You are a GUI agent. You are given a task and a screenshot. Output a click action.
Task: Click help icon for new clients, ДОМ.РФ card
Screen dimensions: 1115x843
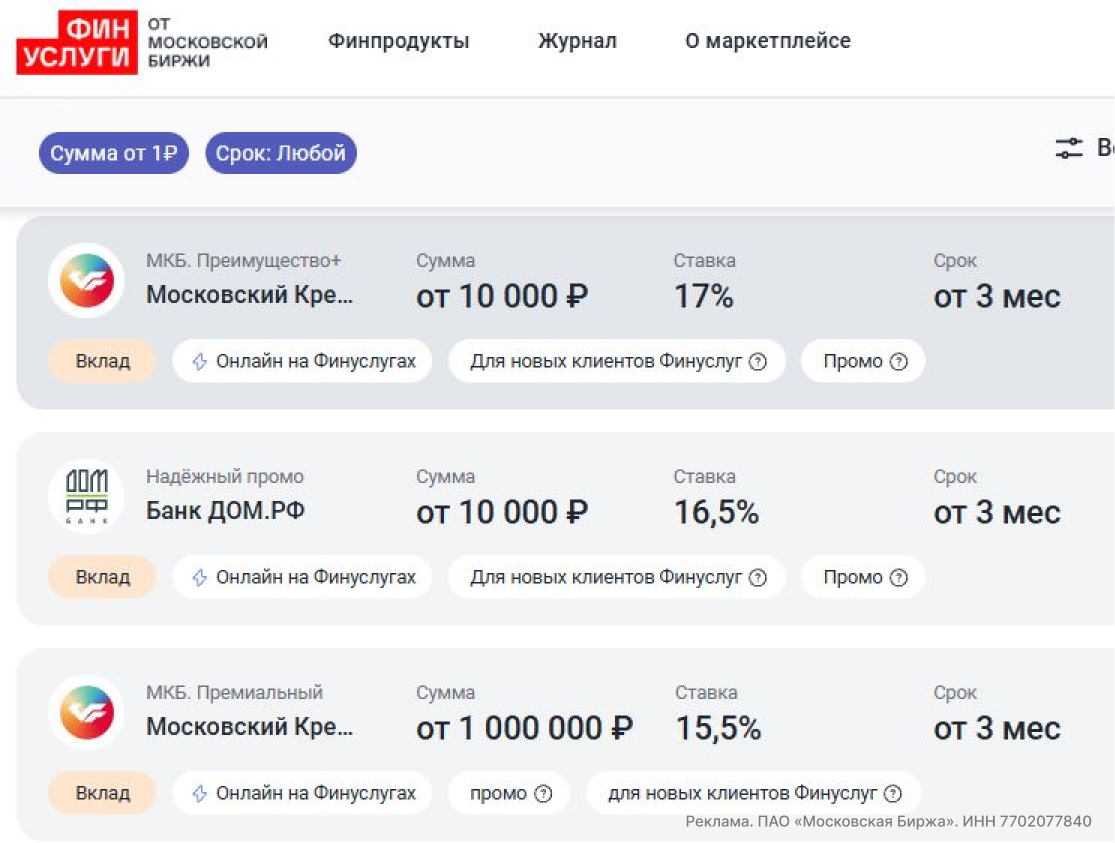click(758, 578)
